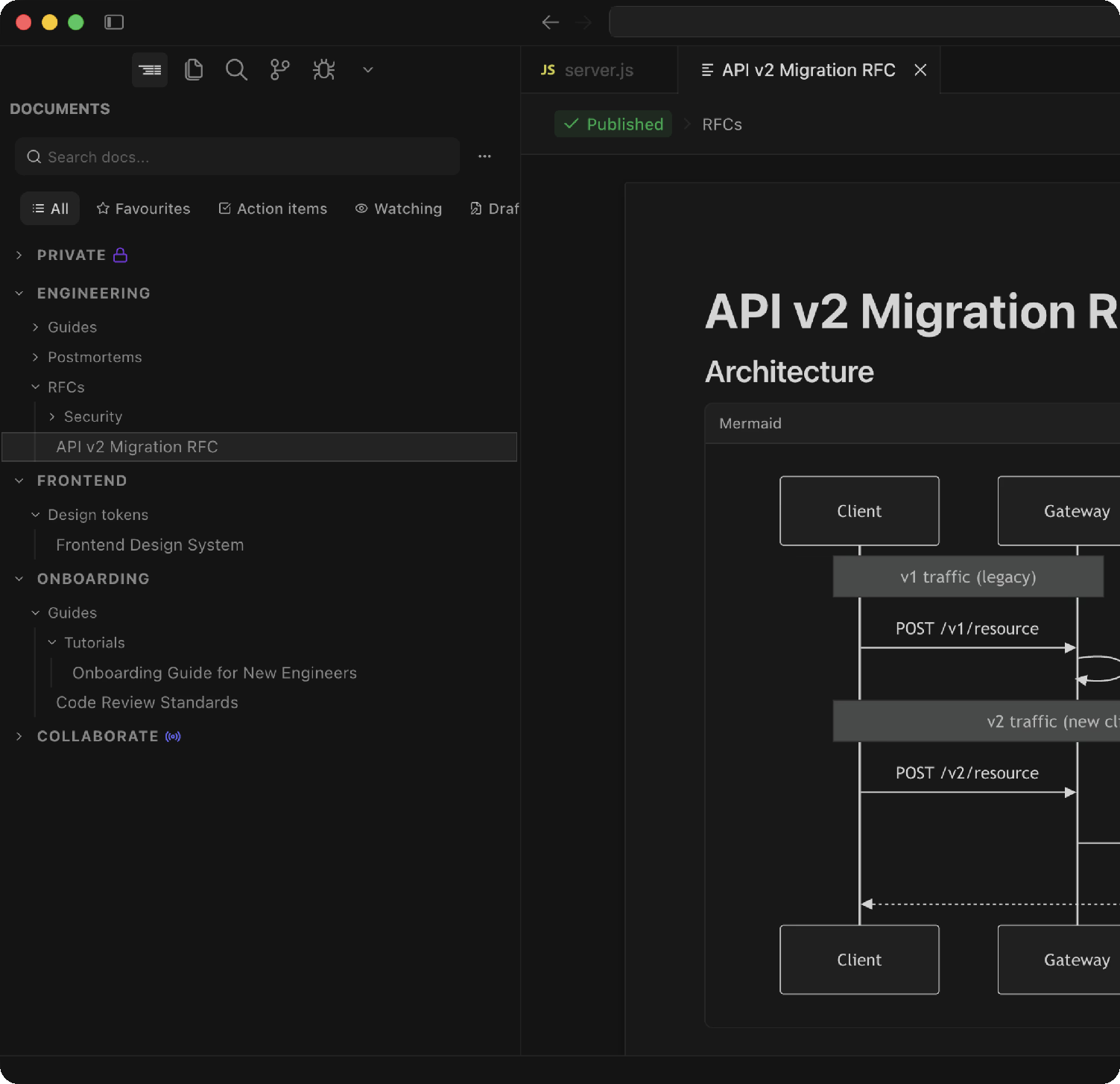This screenshot has width=1120, height=1084.
Task: Select the All filter tab
Action: [x=50, y=209]
